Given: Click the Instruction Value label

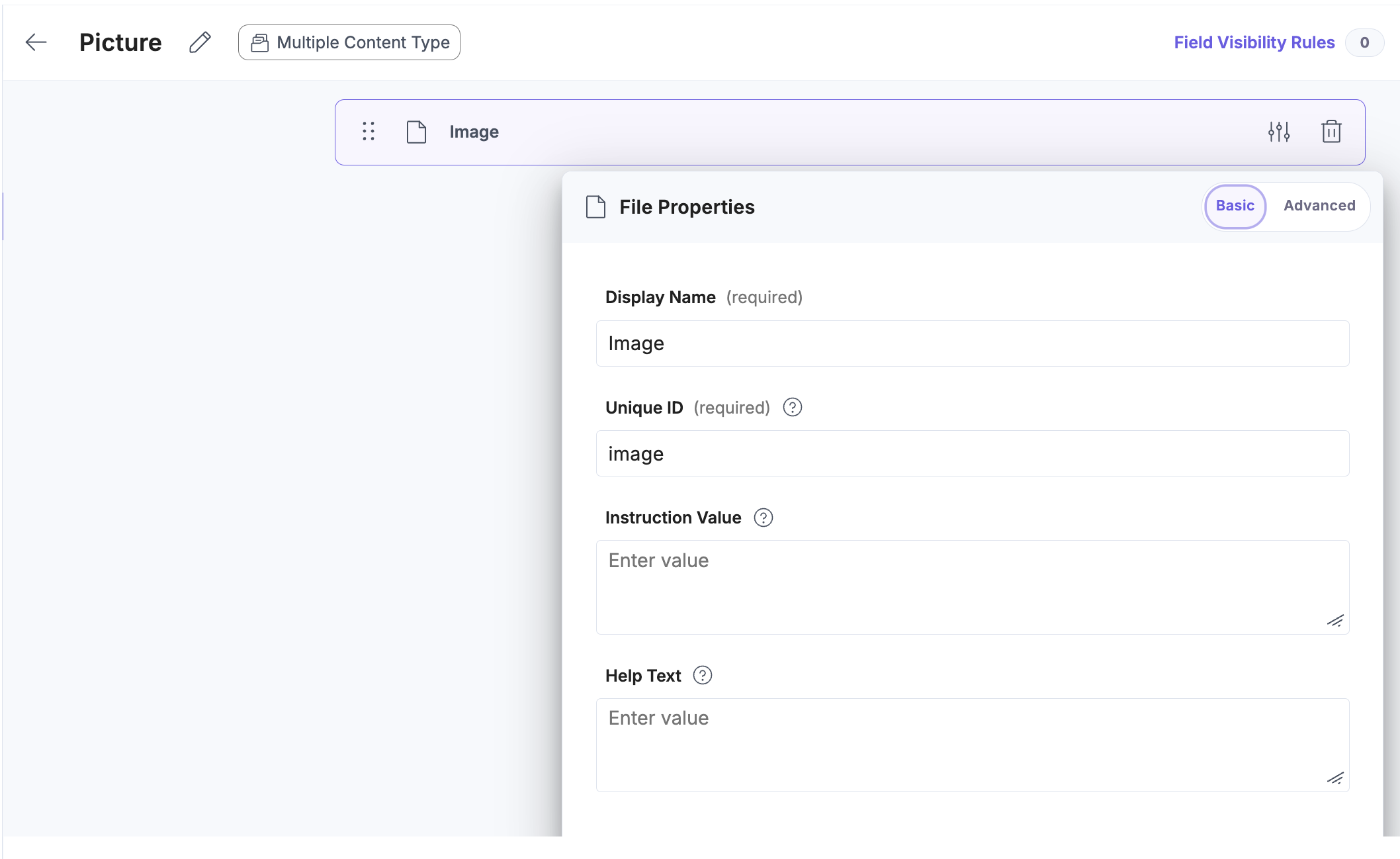Looking at the screenshot, I should point(673,518).
